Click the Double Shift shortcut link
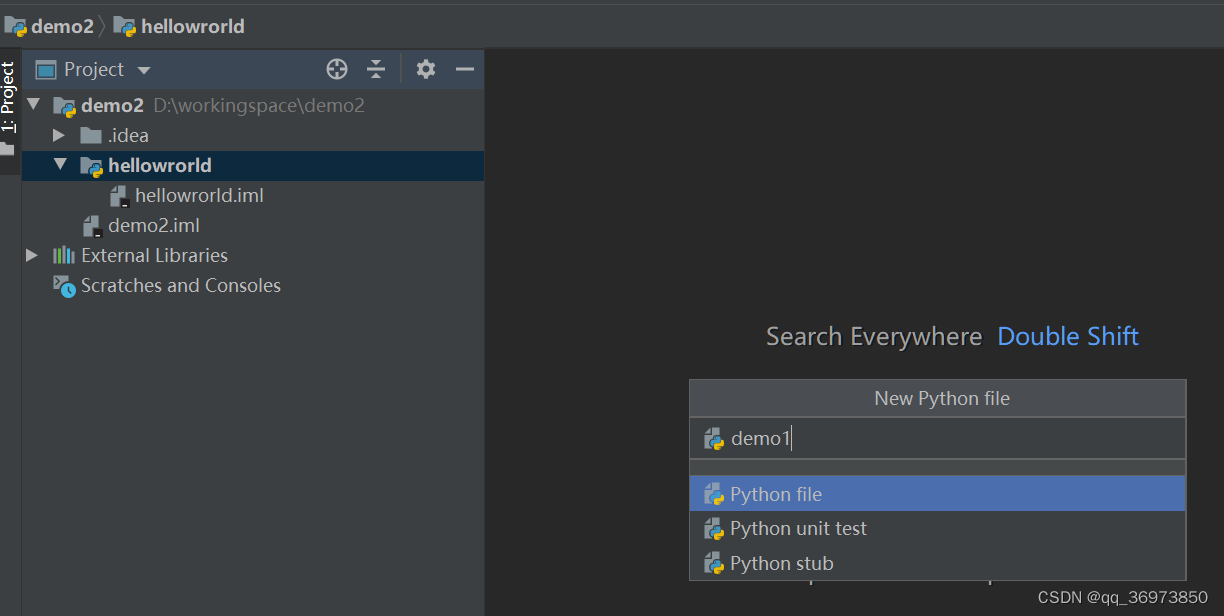 click(1067, 336)
